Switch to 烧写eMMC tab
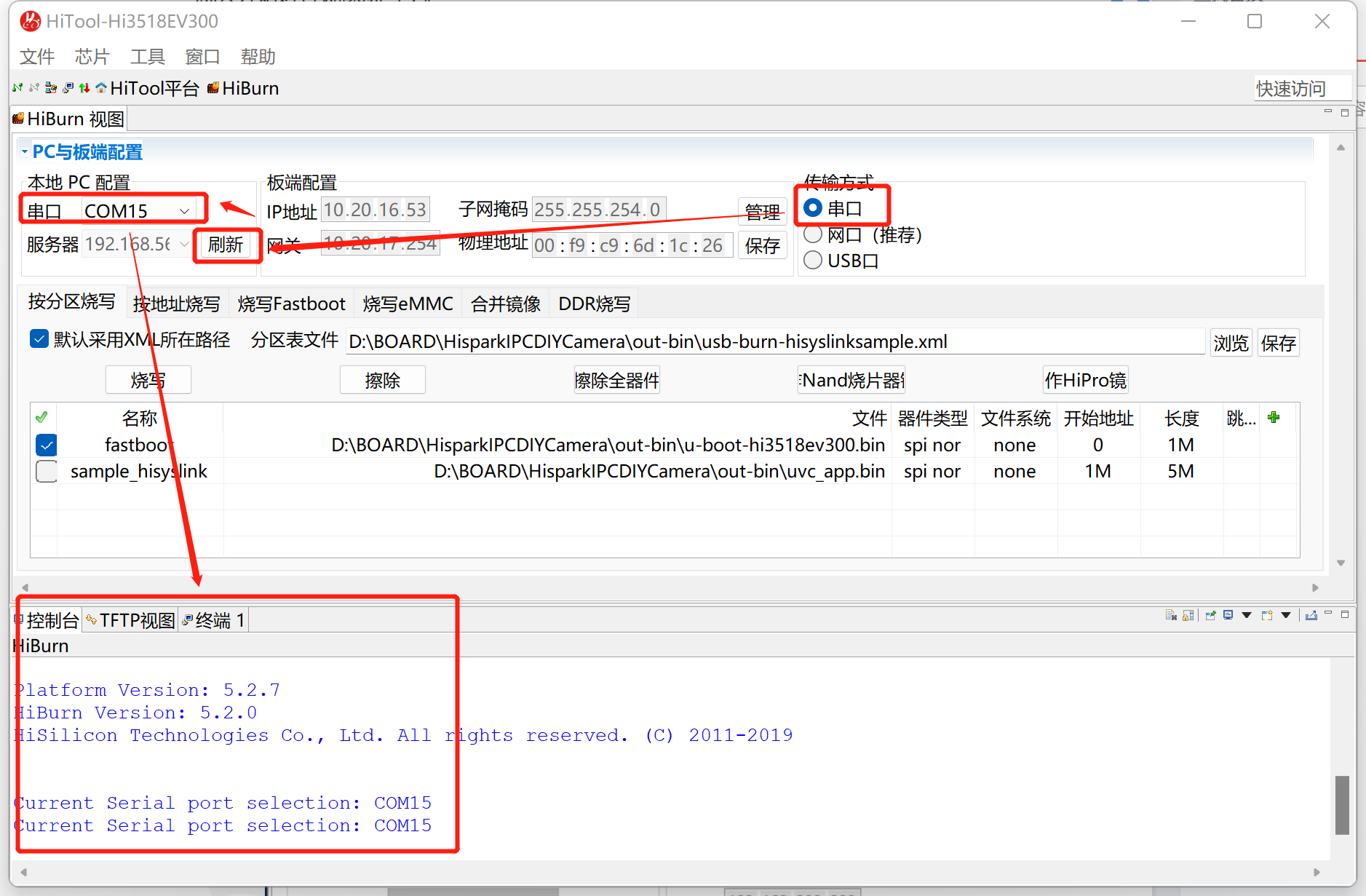This screenshot has width=1366, height=896. (x=408, y=304)
